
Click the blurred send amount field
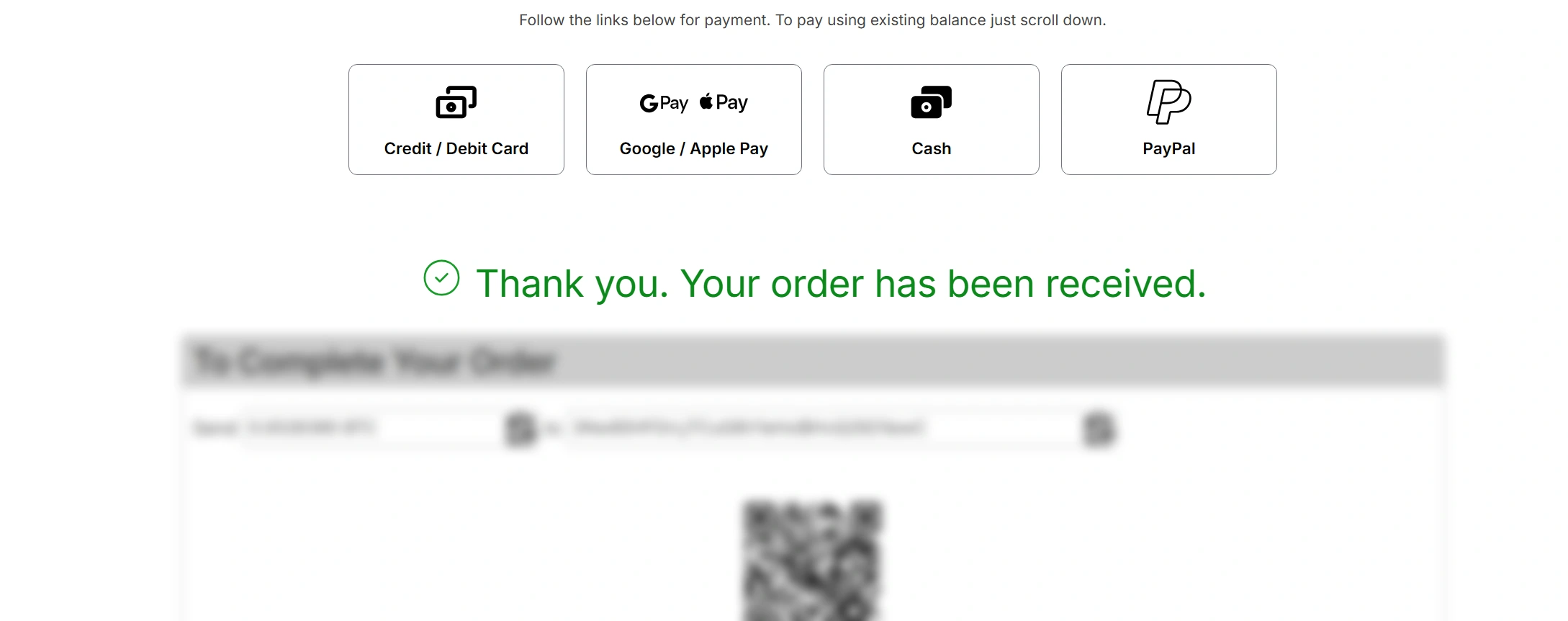[371, 428]
